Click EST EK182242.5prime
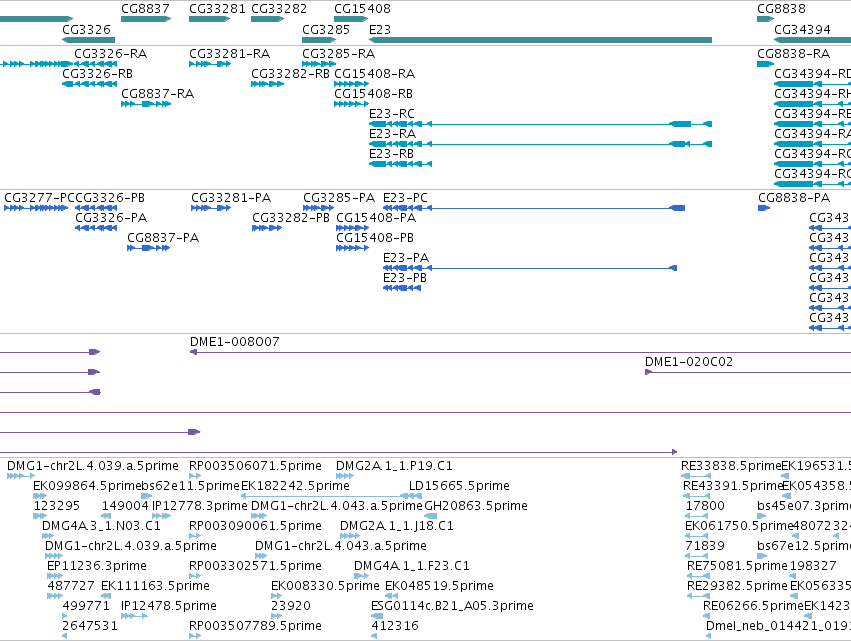Viewport: 851px width, 641px height. click(x=324, y=496)
